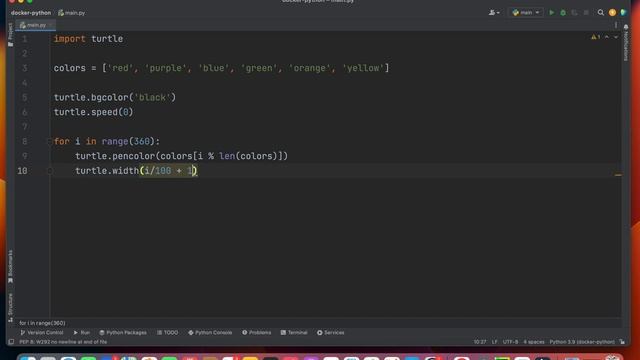Open the Notifications tool window
Viewport: 640px width, 360px height.
coord(626,42)
